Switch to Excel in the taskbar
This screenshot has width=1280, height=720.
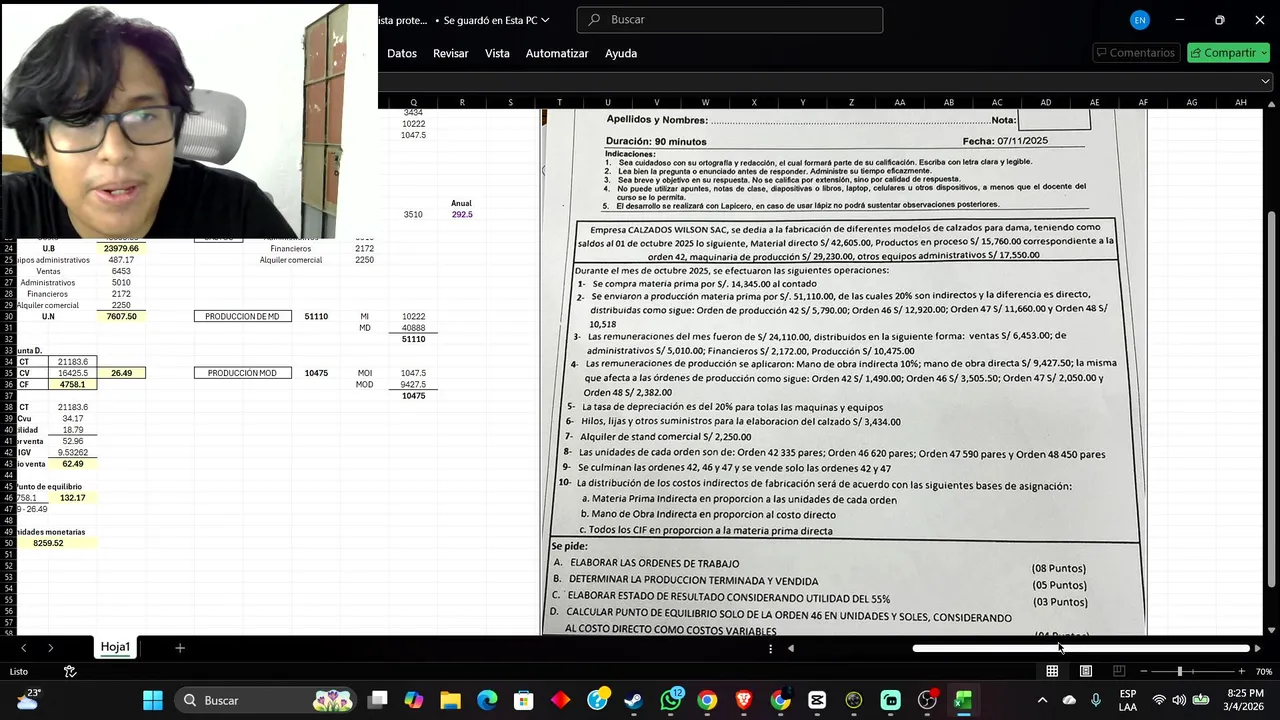[x=963, y=700]
